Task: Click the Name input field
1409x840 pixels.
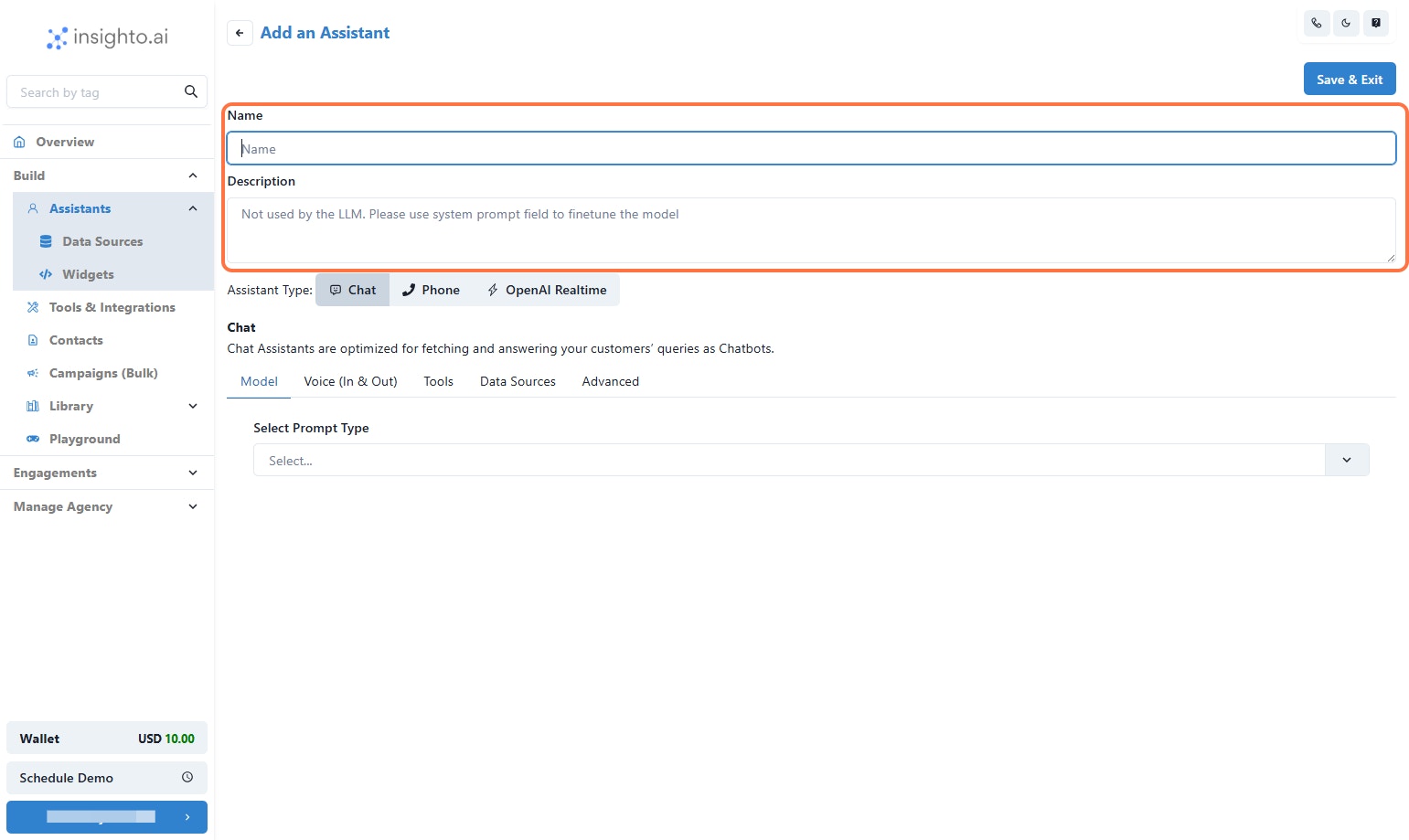Action: pos(811,148)
